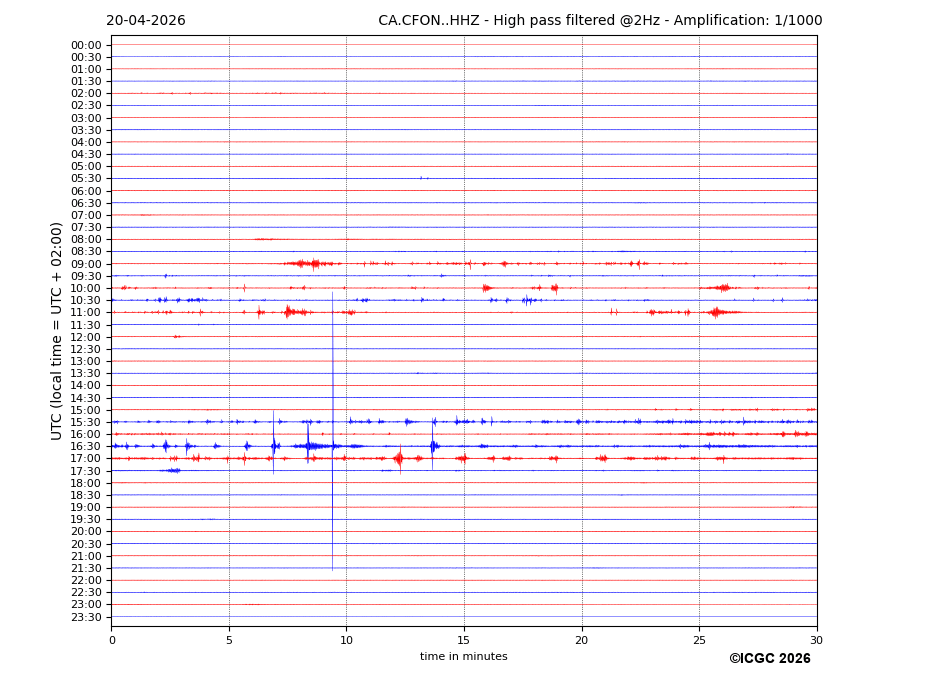Click x-axis tick label 25

(699, 640)
